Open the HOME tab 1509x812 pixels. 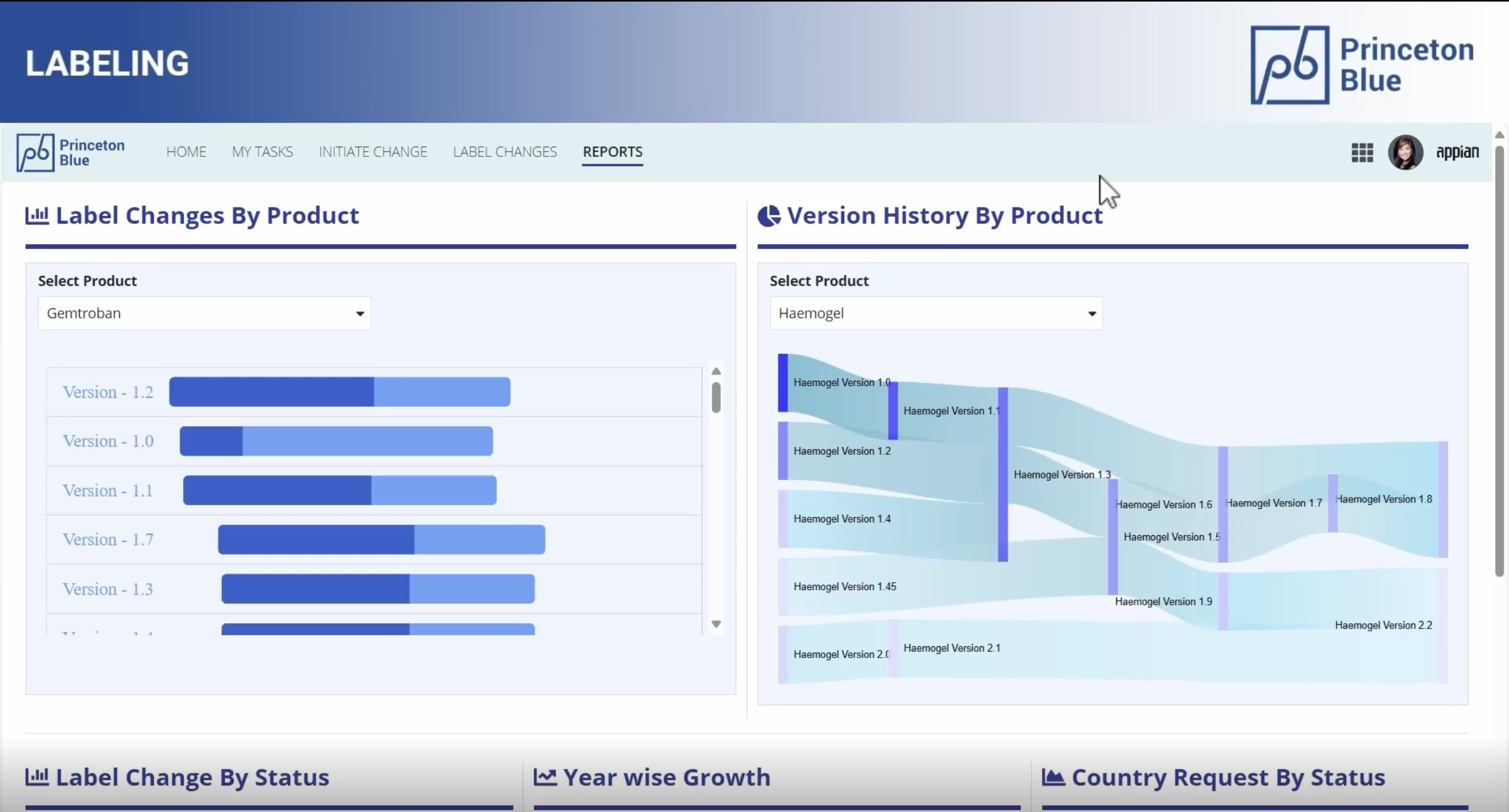point(186,152)
